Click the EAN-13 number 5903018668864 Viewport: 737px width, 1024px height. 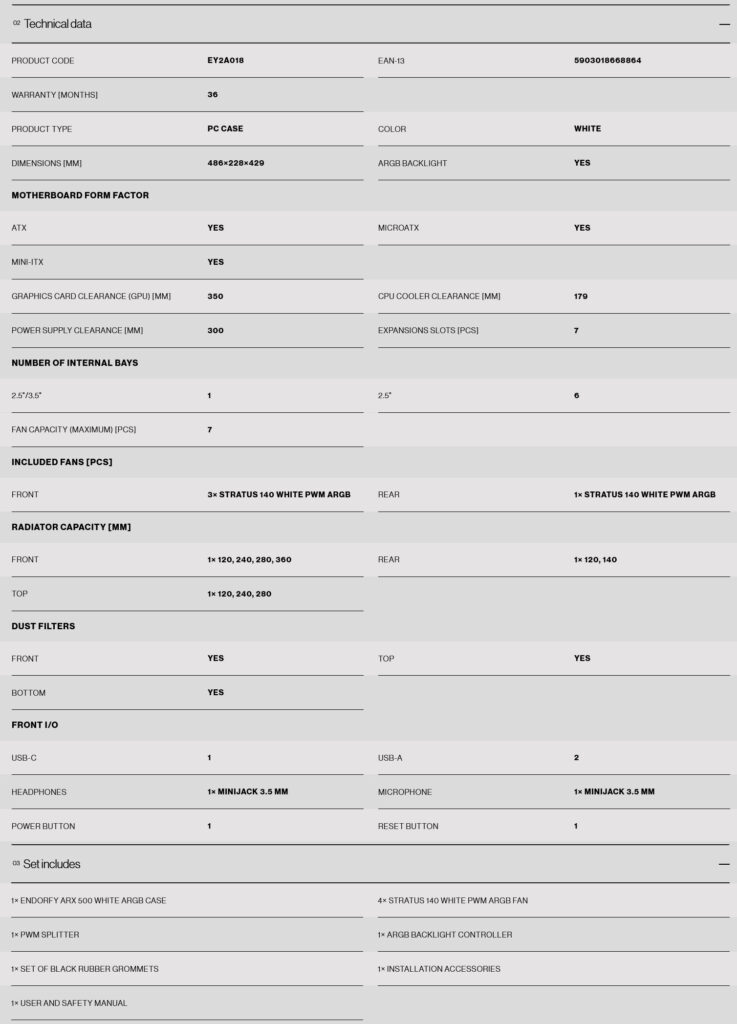608,60
